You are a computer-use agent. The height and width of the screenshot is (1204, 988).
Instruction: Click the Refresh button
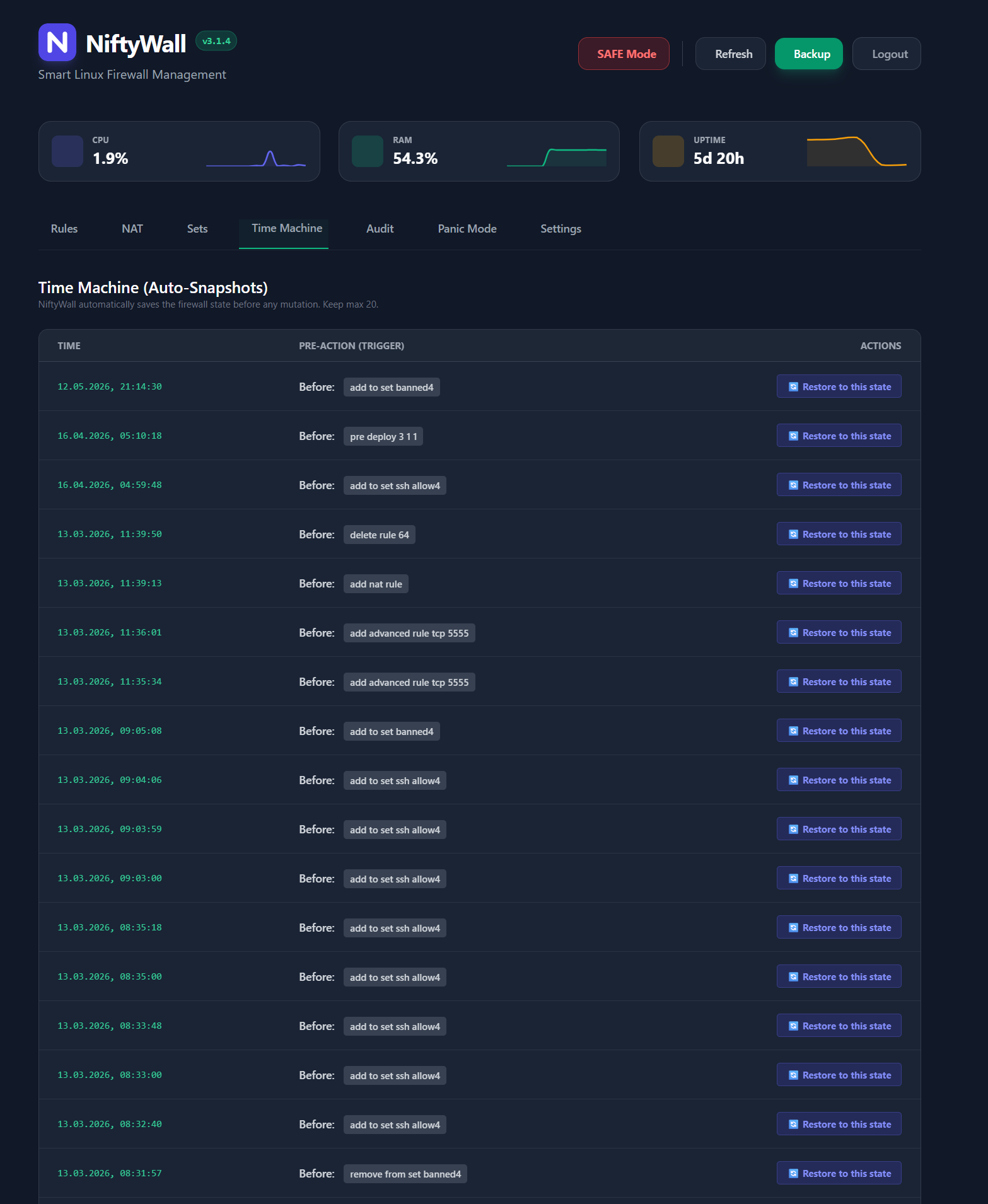(731, 54)
